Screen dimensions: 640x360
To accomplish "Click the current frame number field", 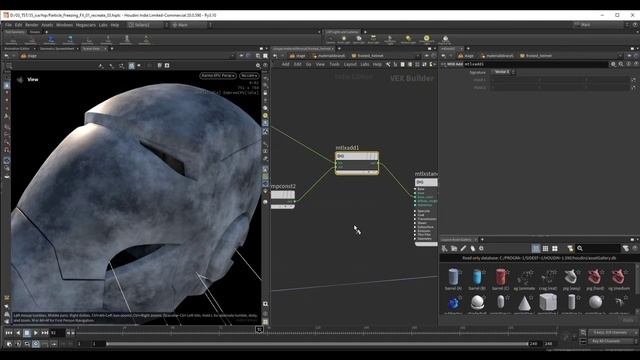I will click(x=58, y=333).
